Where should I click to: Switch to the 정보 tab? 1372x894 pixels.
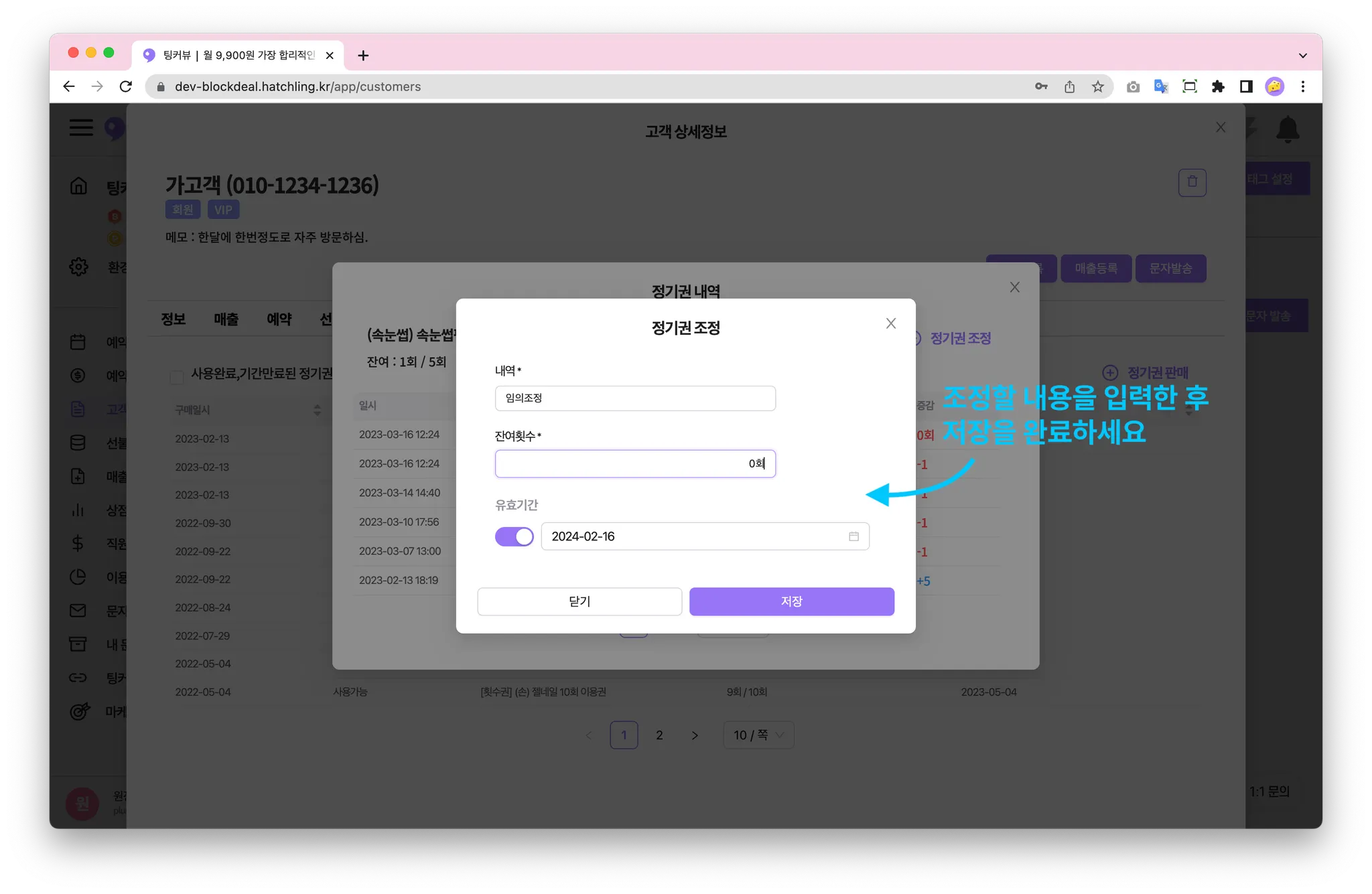tap(173, 319)
